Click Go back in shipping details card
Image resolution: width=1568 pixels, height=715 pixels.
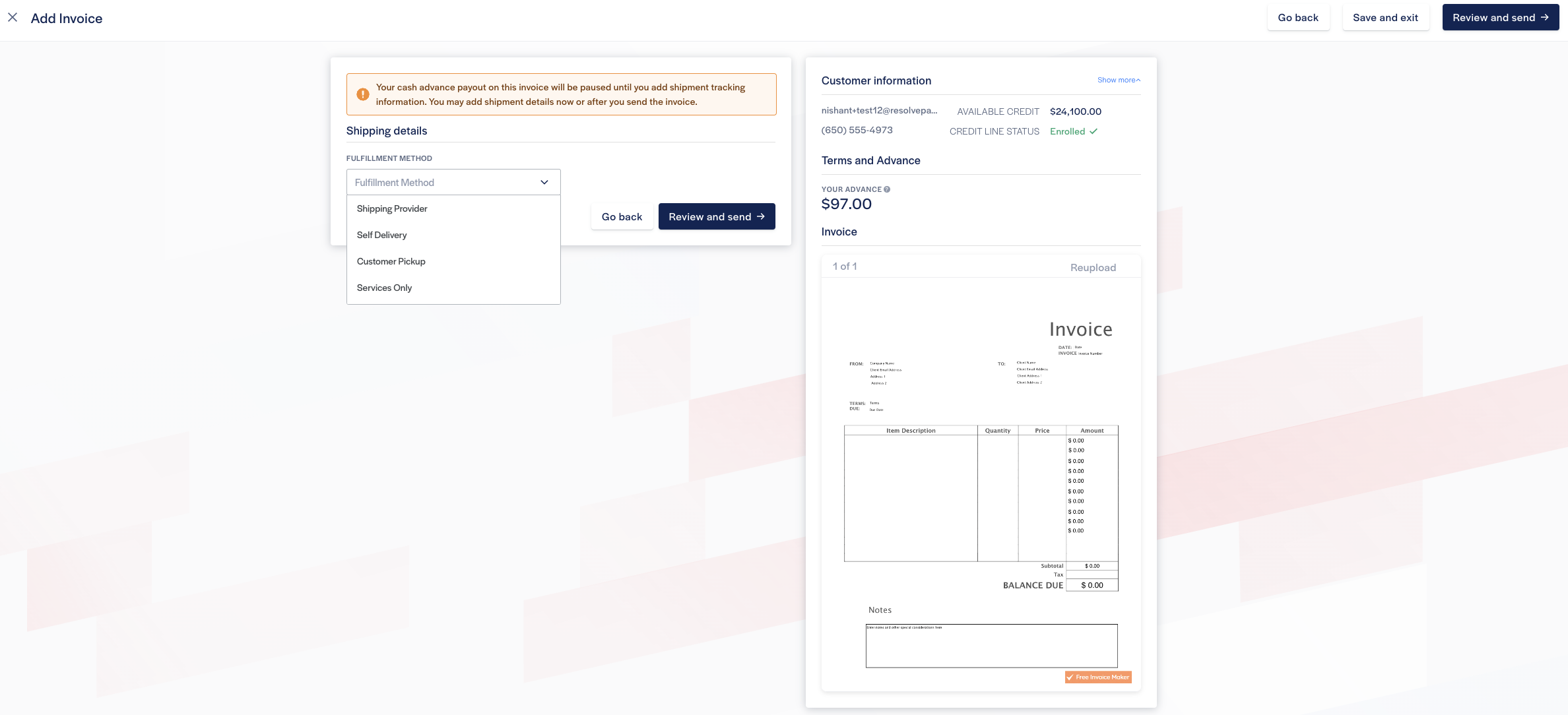[x=622, y=217]
